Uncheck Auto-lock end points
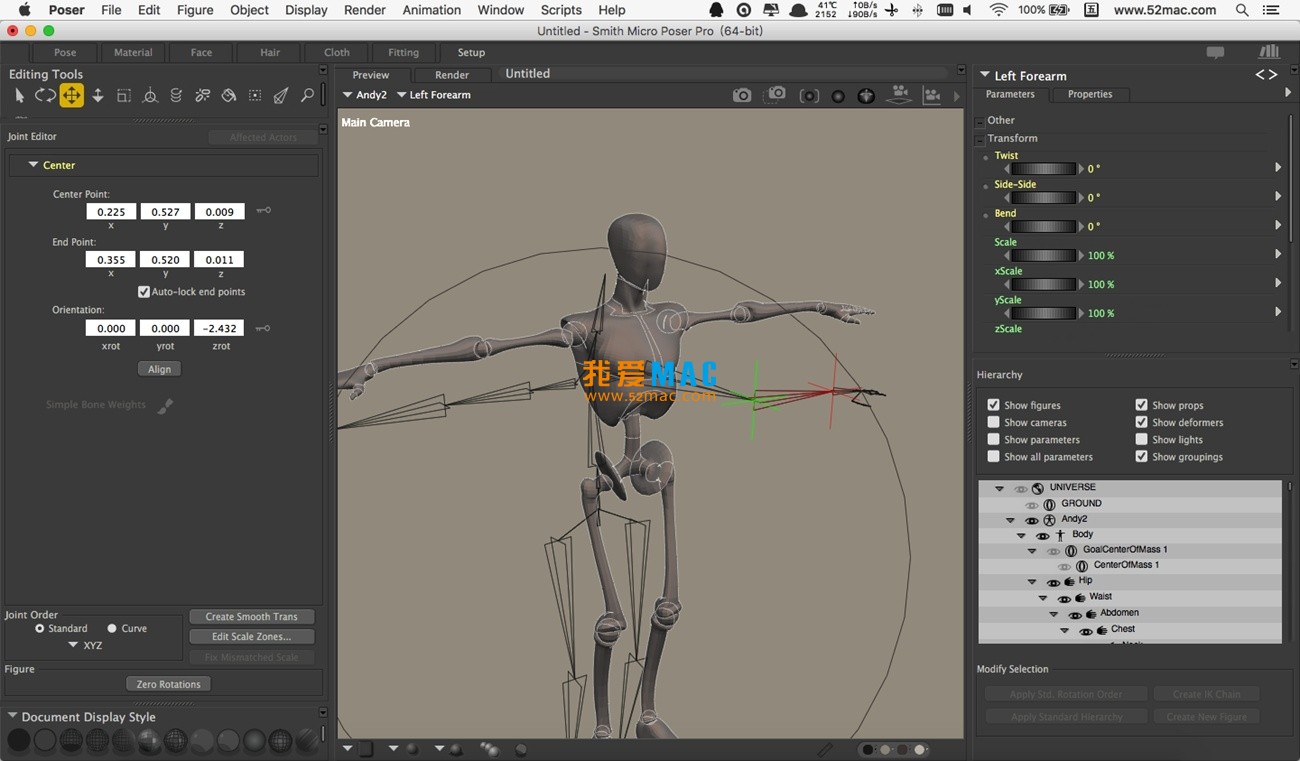 tap(144, 292)
